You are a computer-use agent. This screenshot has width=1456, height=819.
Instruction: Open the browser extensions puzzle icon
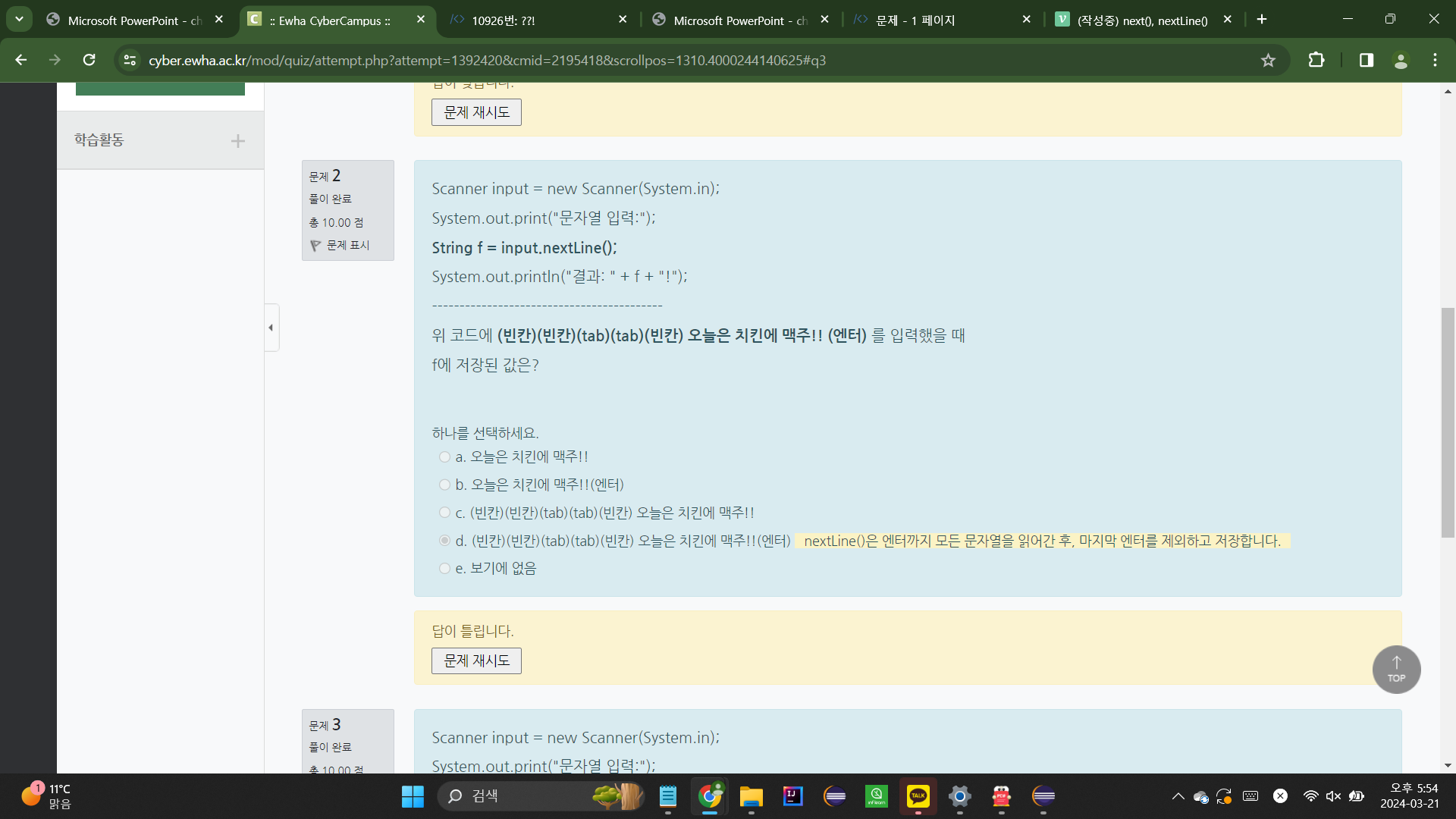[x=1316, y=60]
